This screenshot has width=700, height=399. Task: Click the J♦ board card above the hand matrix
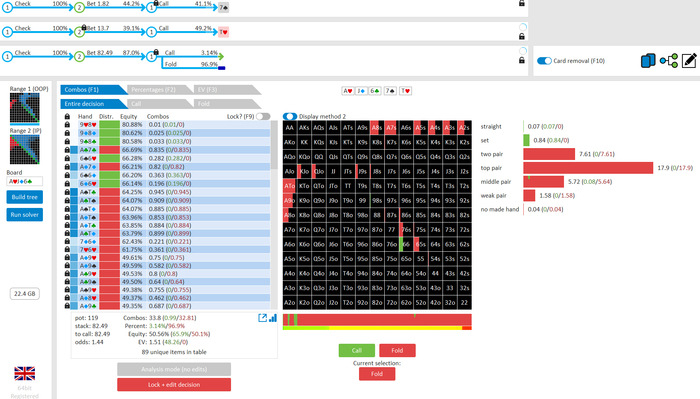pos(361,91)
